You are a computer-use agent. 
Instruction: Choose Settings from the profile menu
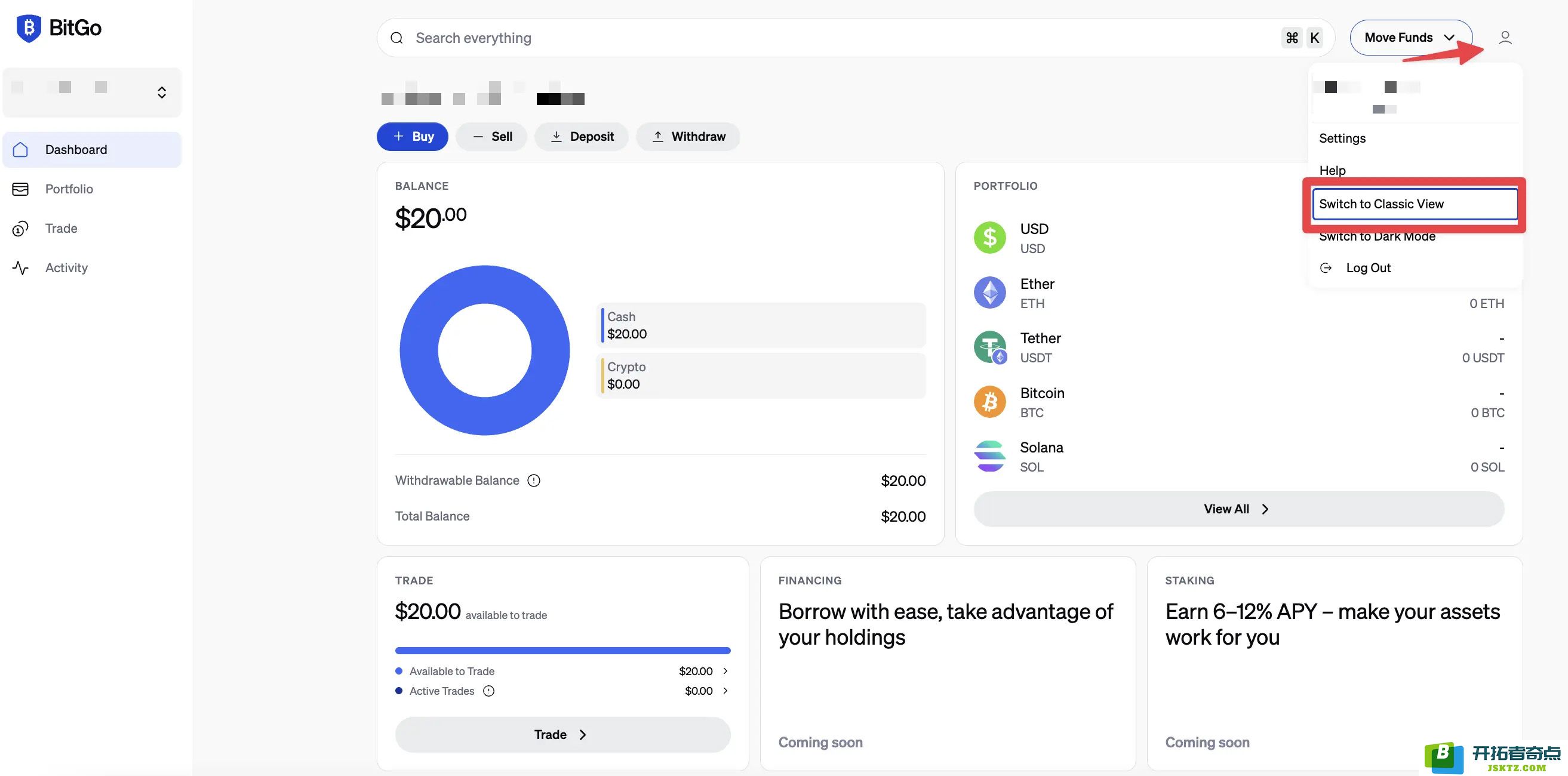tap(1342, 138)
